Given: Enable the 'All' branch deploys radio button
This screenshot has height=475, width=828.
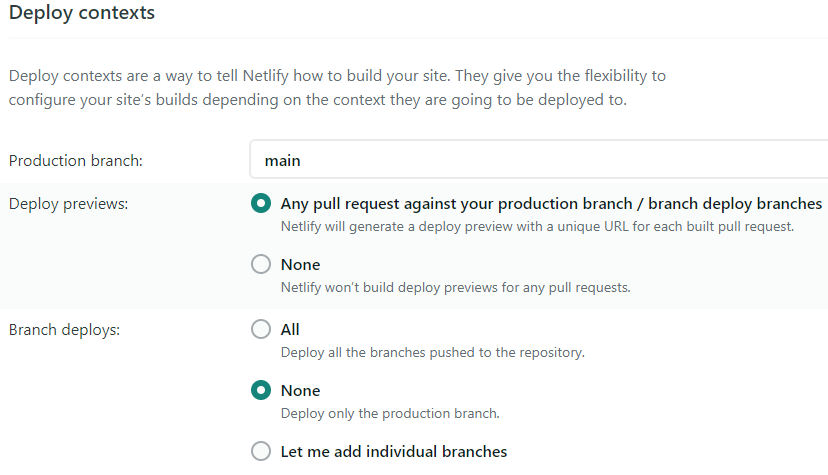Looking at the screenshot, I should 261,329.
